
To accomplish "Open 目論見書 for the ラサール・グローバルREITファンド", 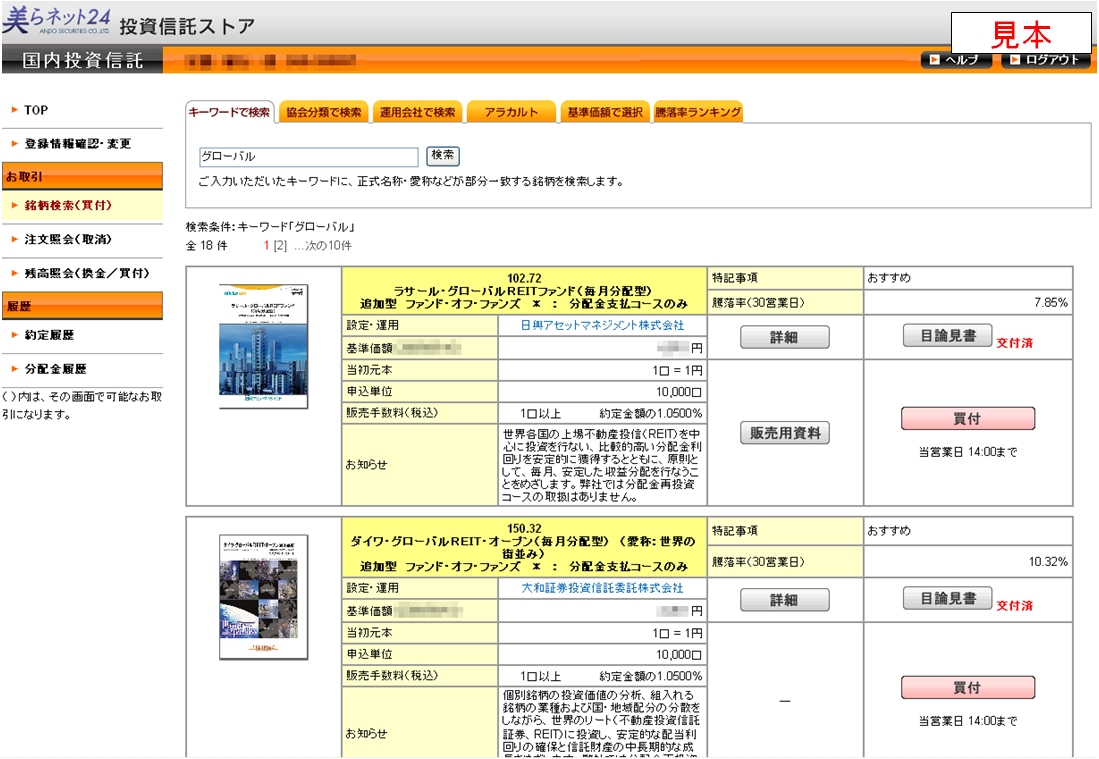I will point(948,336).
